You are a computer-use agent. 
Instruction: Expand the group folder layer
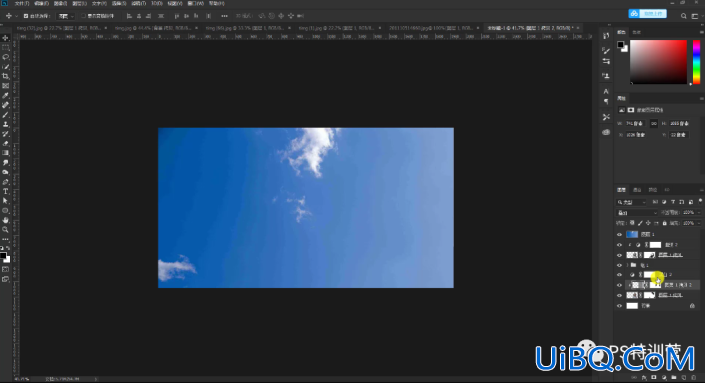(627, 265)
